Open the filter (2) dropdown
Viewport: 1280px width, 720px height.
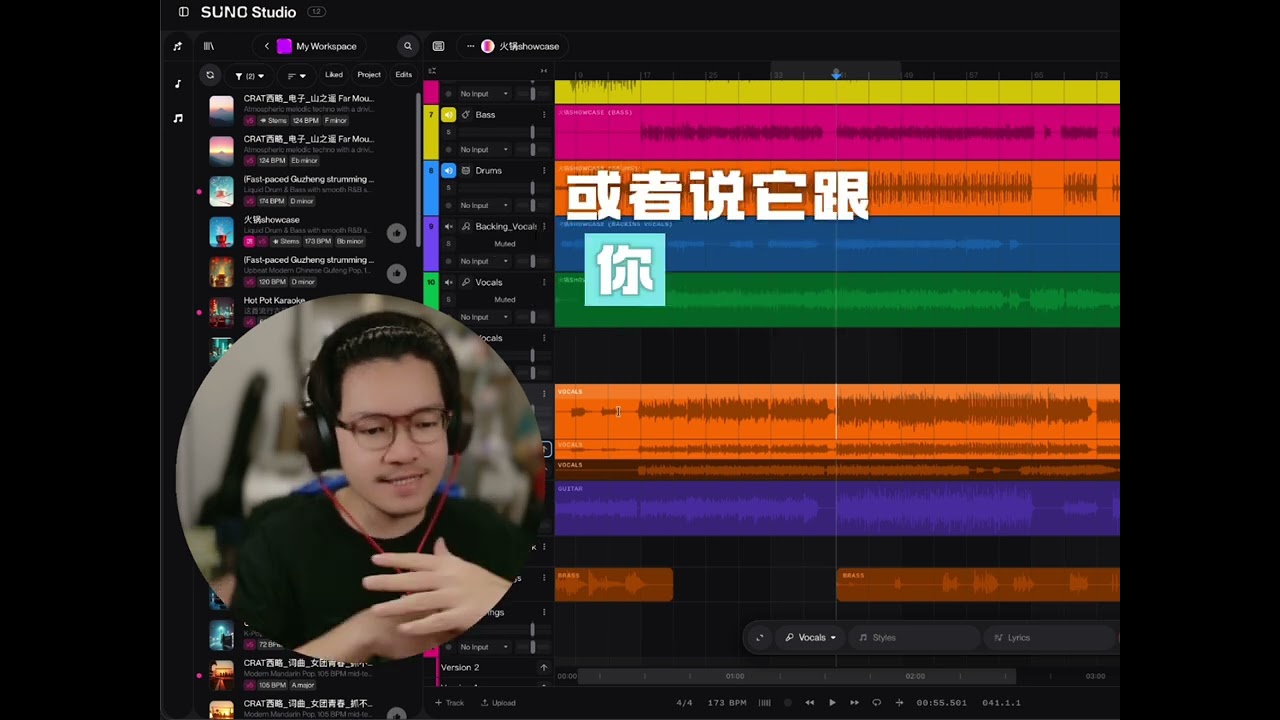pyautogui.click(x=250, y=76)
